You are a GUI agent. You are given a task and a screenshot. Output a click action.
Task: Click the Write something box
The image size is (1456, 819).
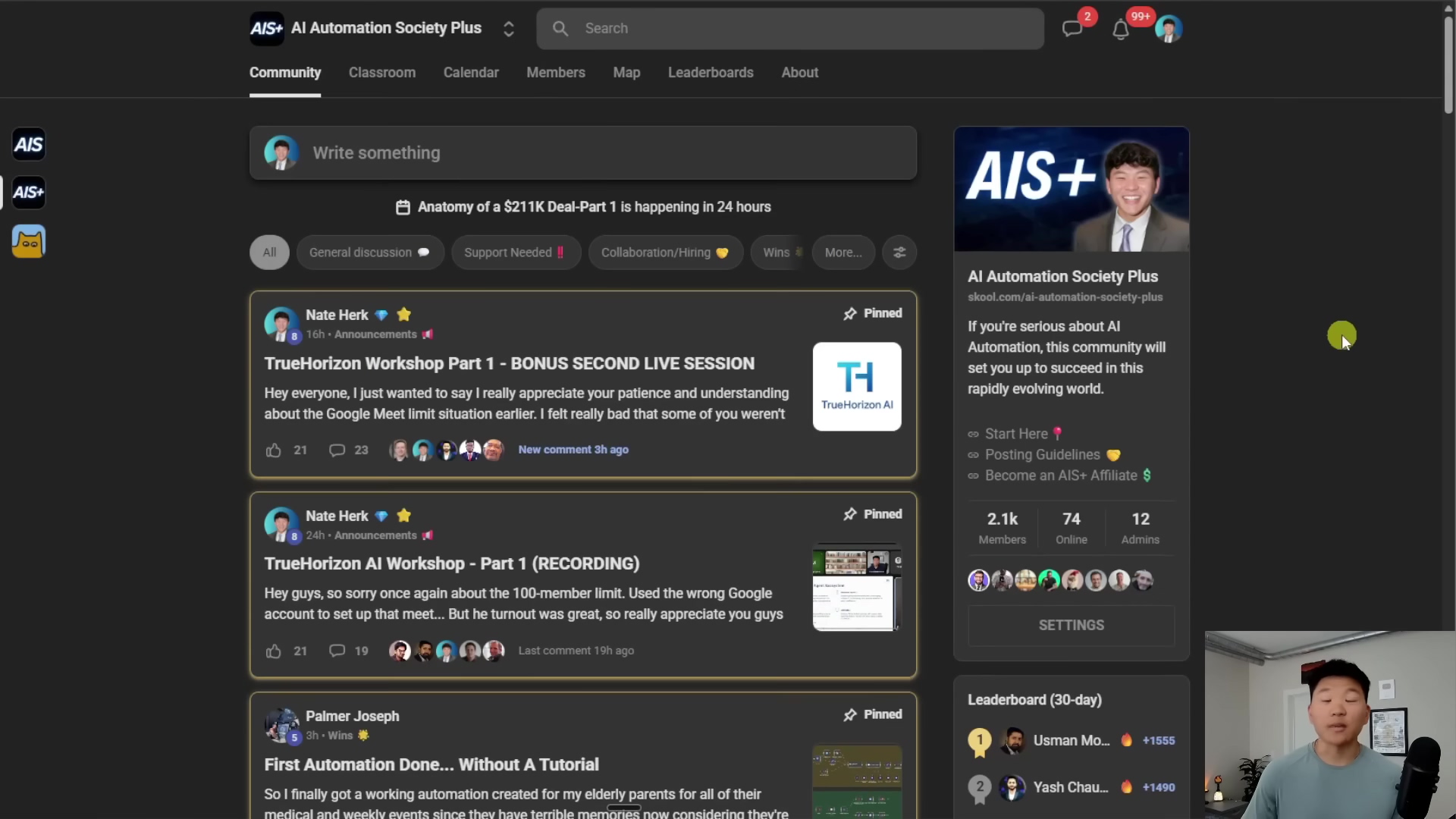click(x=583, y=153)
